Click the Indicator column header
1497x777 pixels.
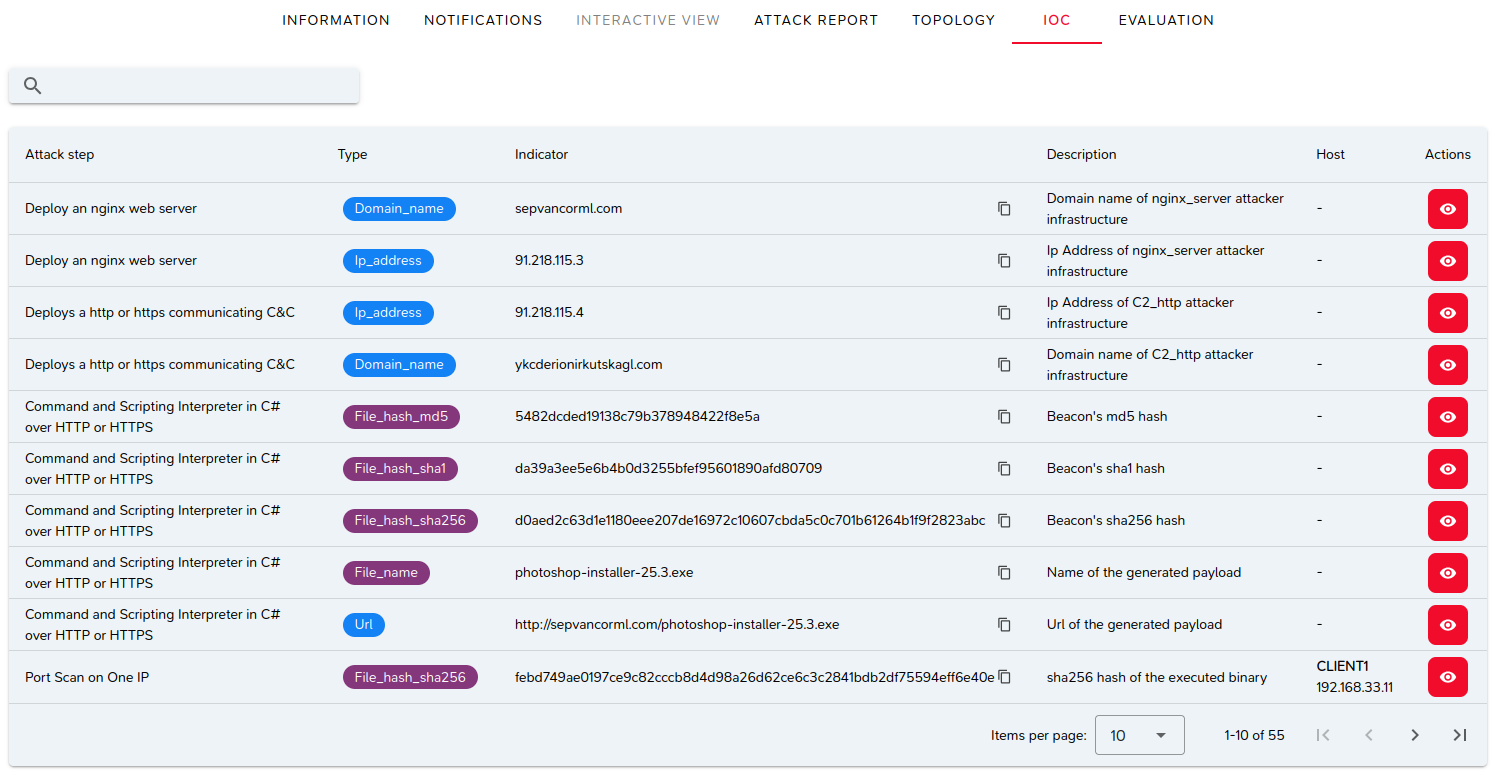(x=541, y=155)
